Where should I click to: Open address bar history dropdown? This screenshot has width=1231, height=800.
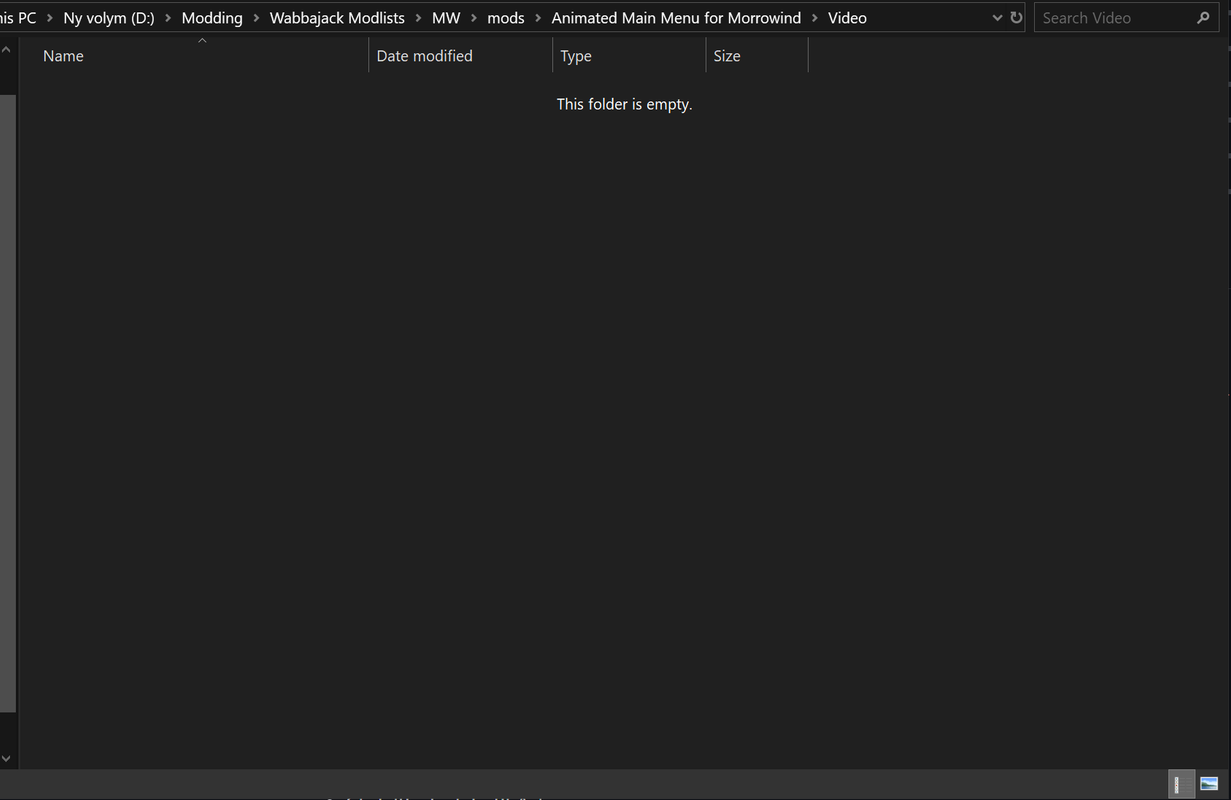pyautogui.click(x=997, y=18)
